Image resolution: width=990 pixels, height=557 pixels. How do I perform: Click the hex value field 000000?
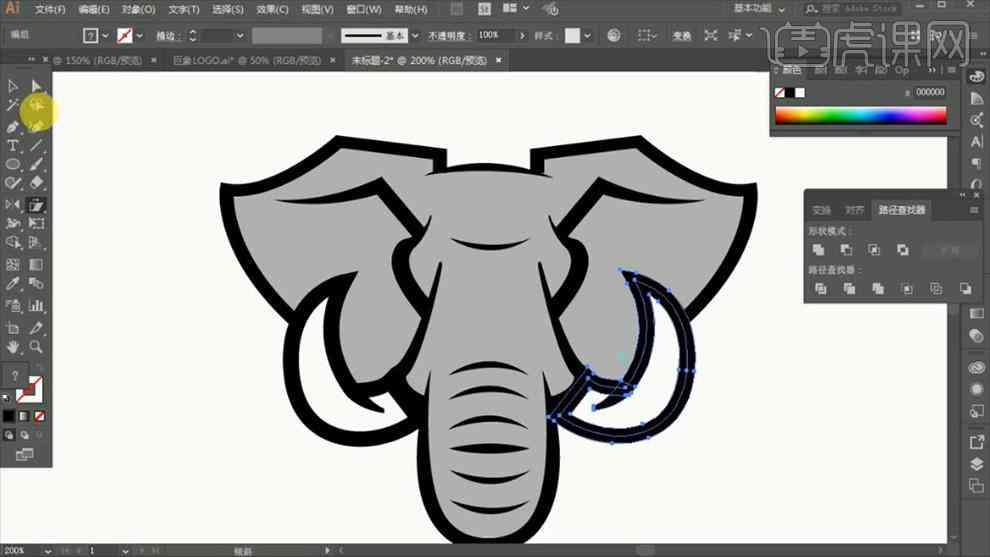pyautogui.click(x=930, y=92)
